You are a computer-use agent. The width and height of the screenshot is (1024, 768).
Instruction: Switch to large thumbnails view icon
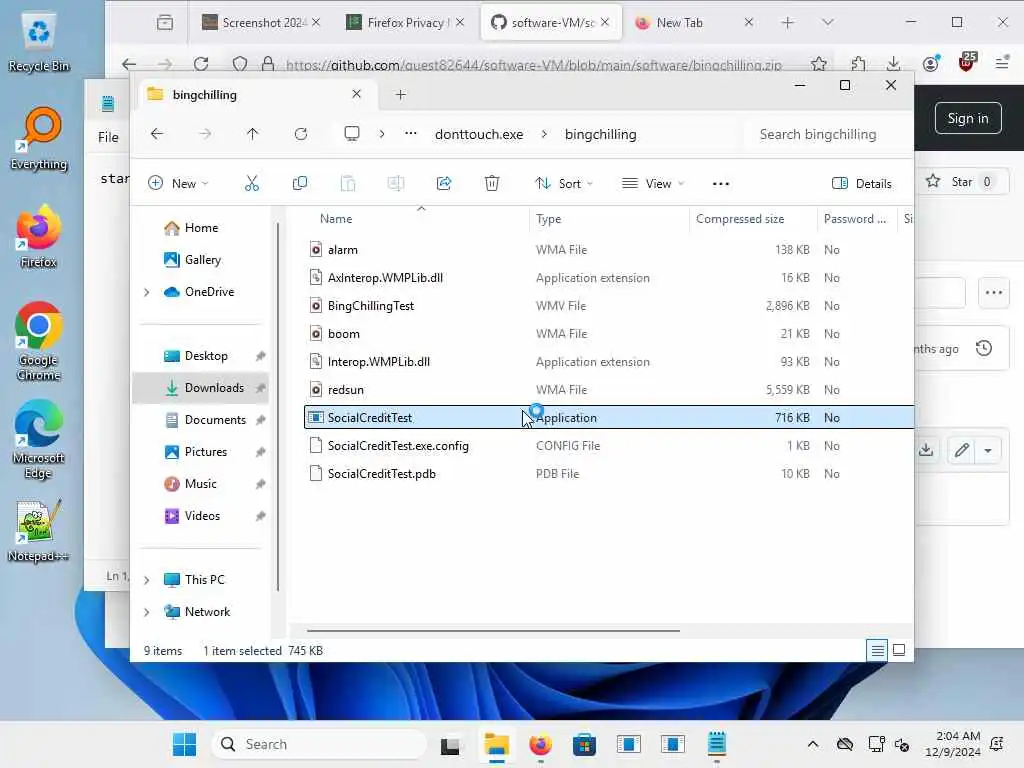[899, 650]
